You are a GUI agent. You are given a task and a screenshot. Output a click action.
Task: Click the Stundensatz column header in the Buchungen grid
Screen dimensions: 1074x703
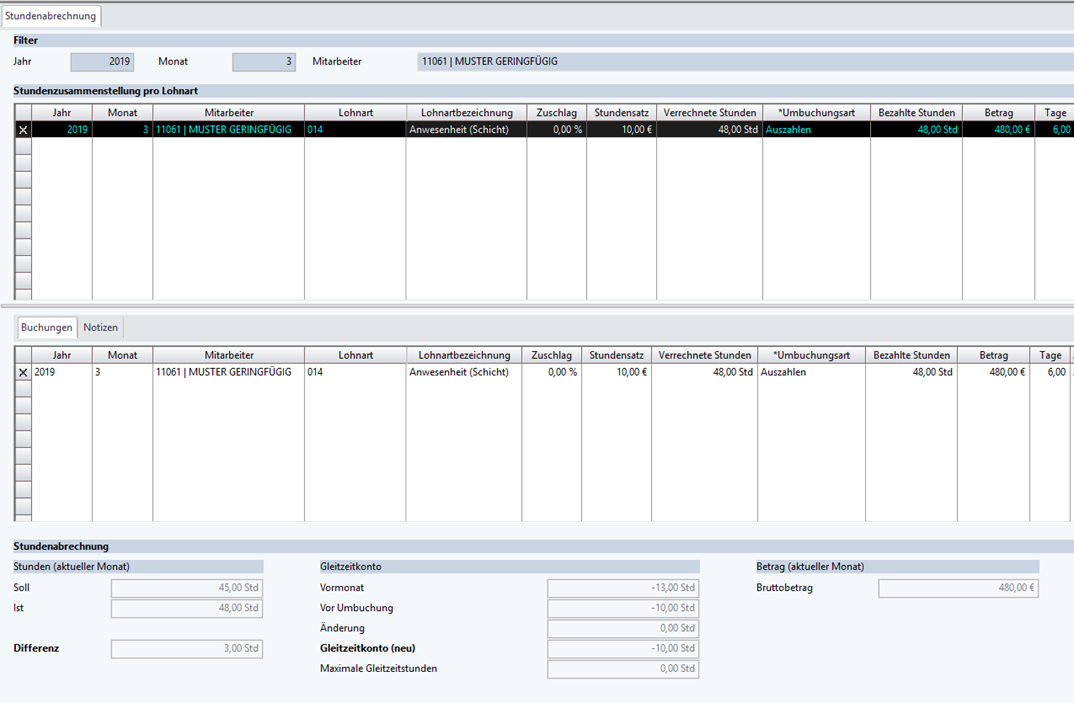(616, 355)
